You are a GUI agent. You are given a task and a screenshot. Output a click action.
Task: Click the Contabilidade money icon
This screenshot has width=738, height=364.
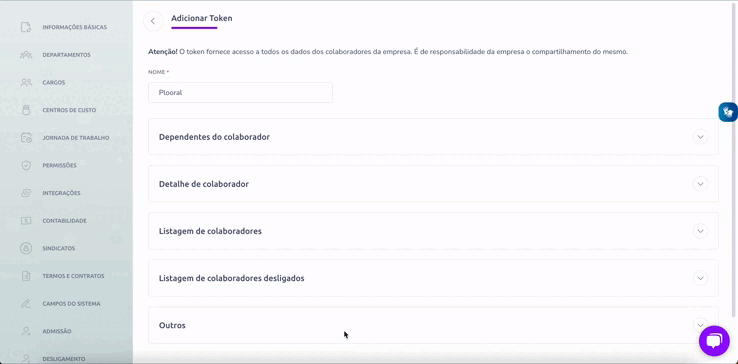(x=26, y=221)
